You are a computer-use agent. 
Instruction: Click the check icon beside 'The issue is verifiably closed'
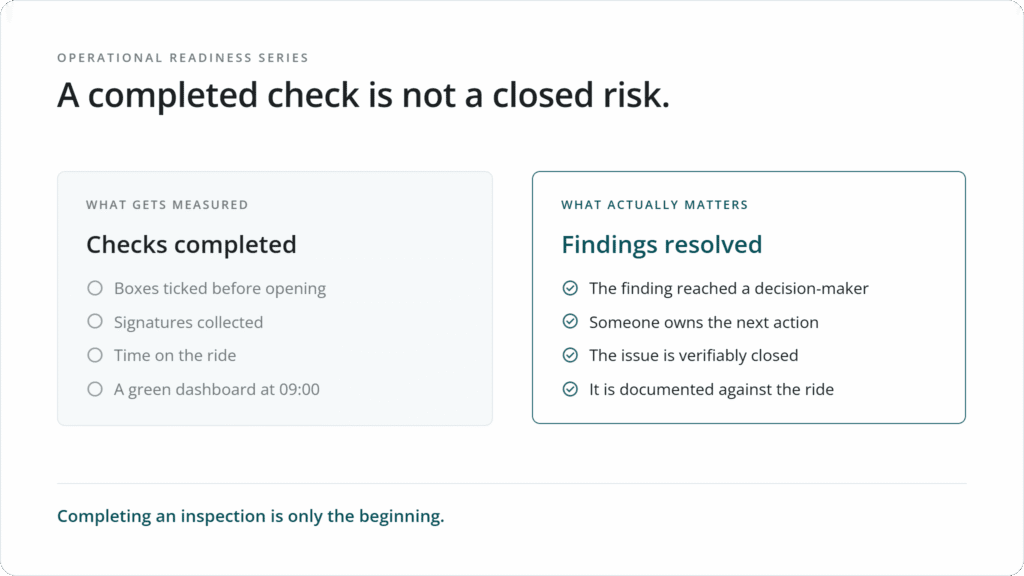(570, 355)
